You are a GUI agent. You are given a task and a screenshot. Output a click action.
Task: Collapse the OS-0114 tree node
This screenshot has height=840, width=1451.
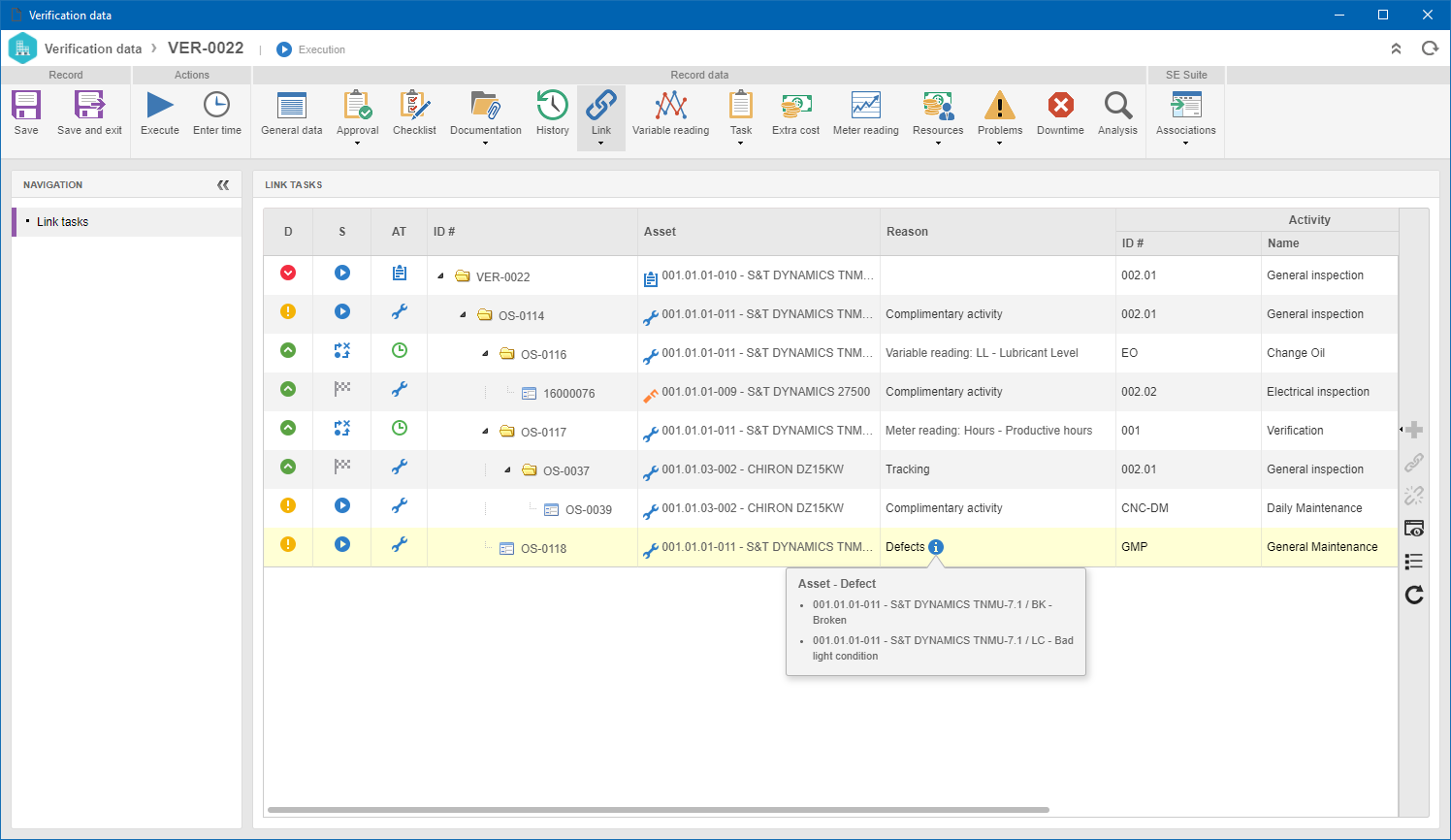[463, 315]
